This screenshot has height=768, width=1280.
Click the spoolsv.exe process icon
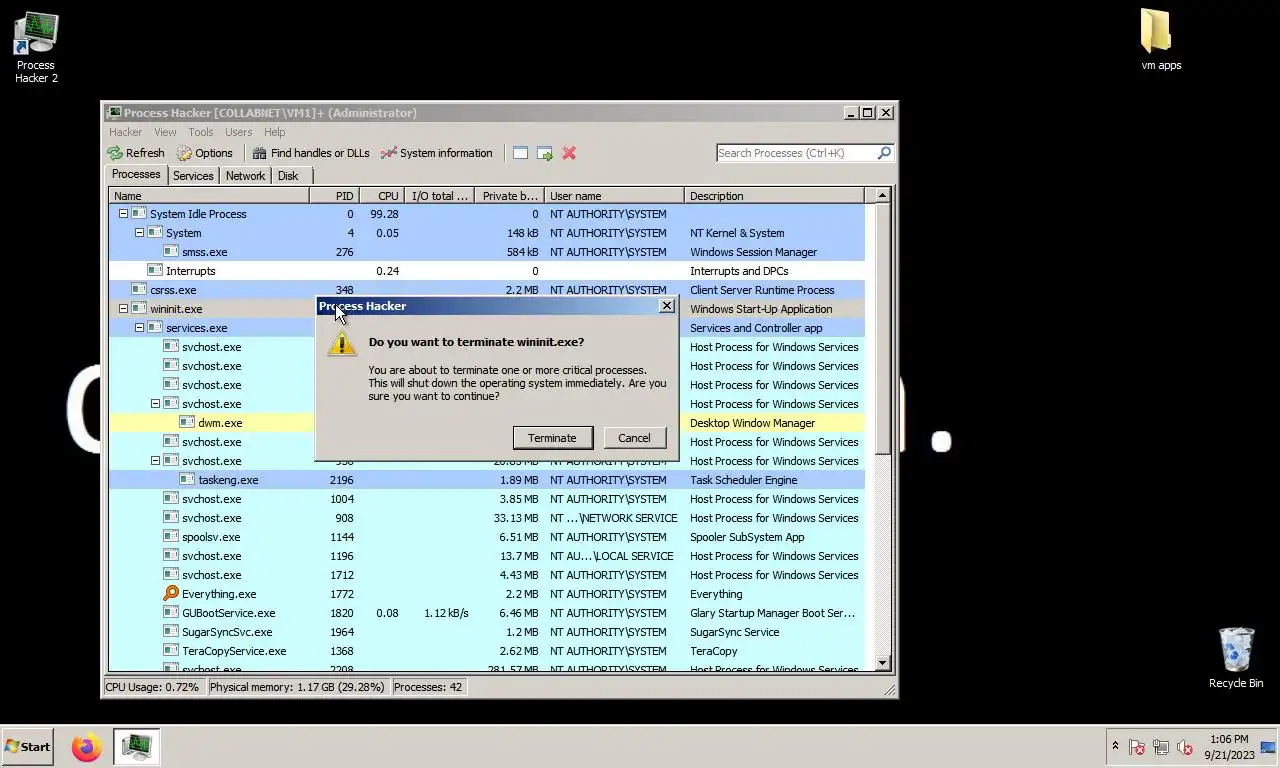tap(171, 537)
